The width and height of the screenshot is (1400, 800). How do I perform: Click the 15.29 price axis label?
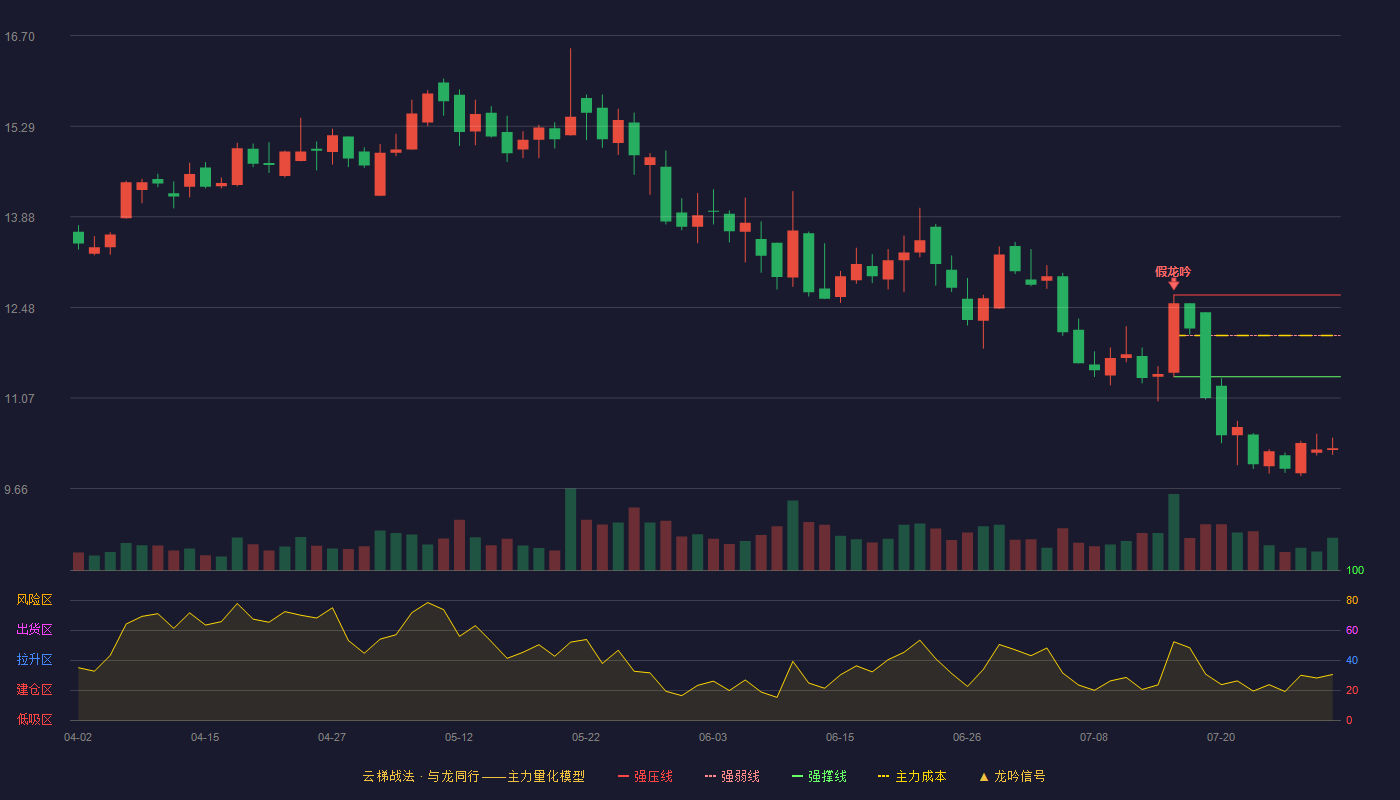pos(19,128)
